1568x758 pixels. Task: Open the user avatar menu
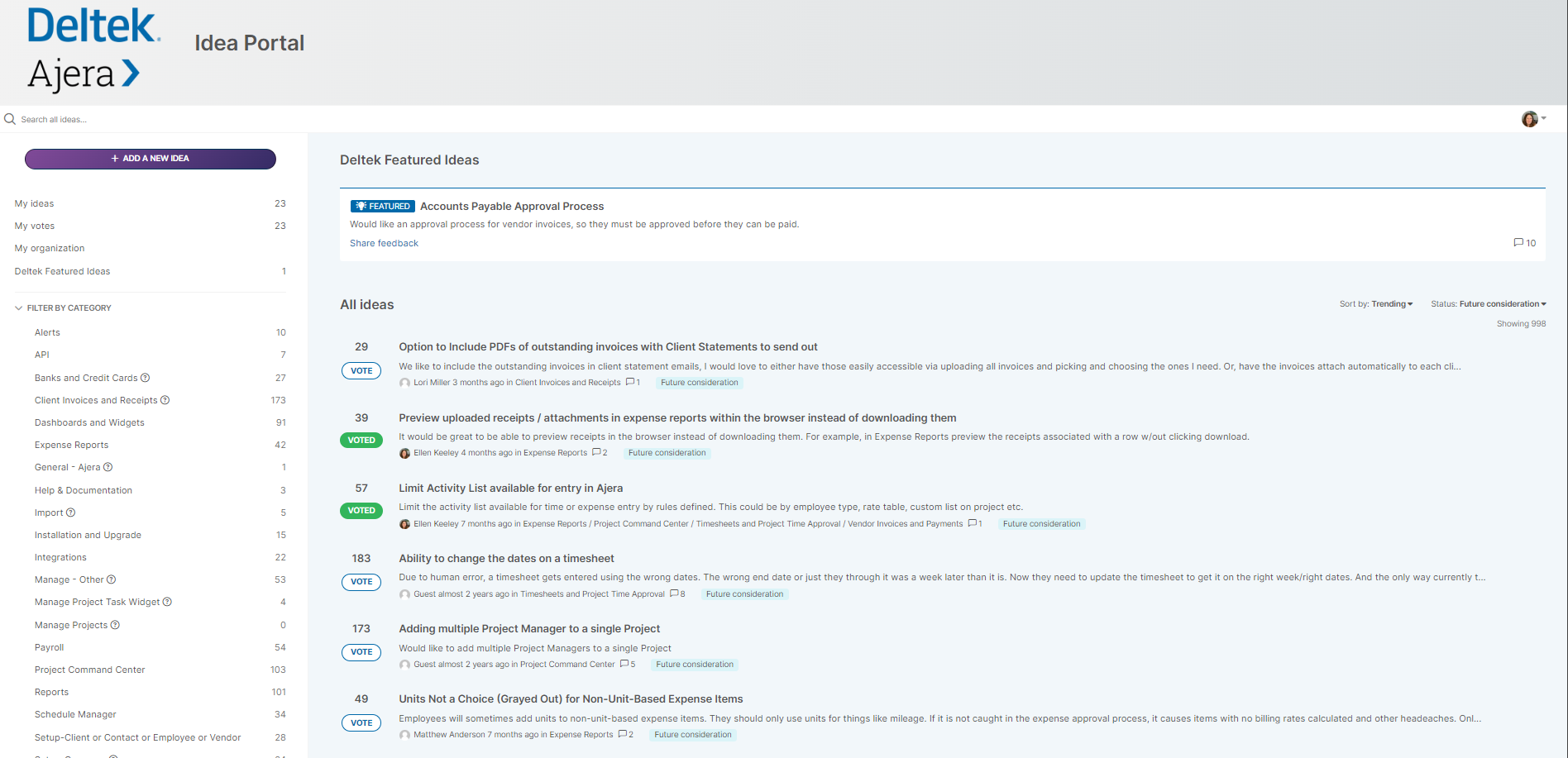tap(1532, 119)
